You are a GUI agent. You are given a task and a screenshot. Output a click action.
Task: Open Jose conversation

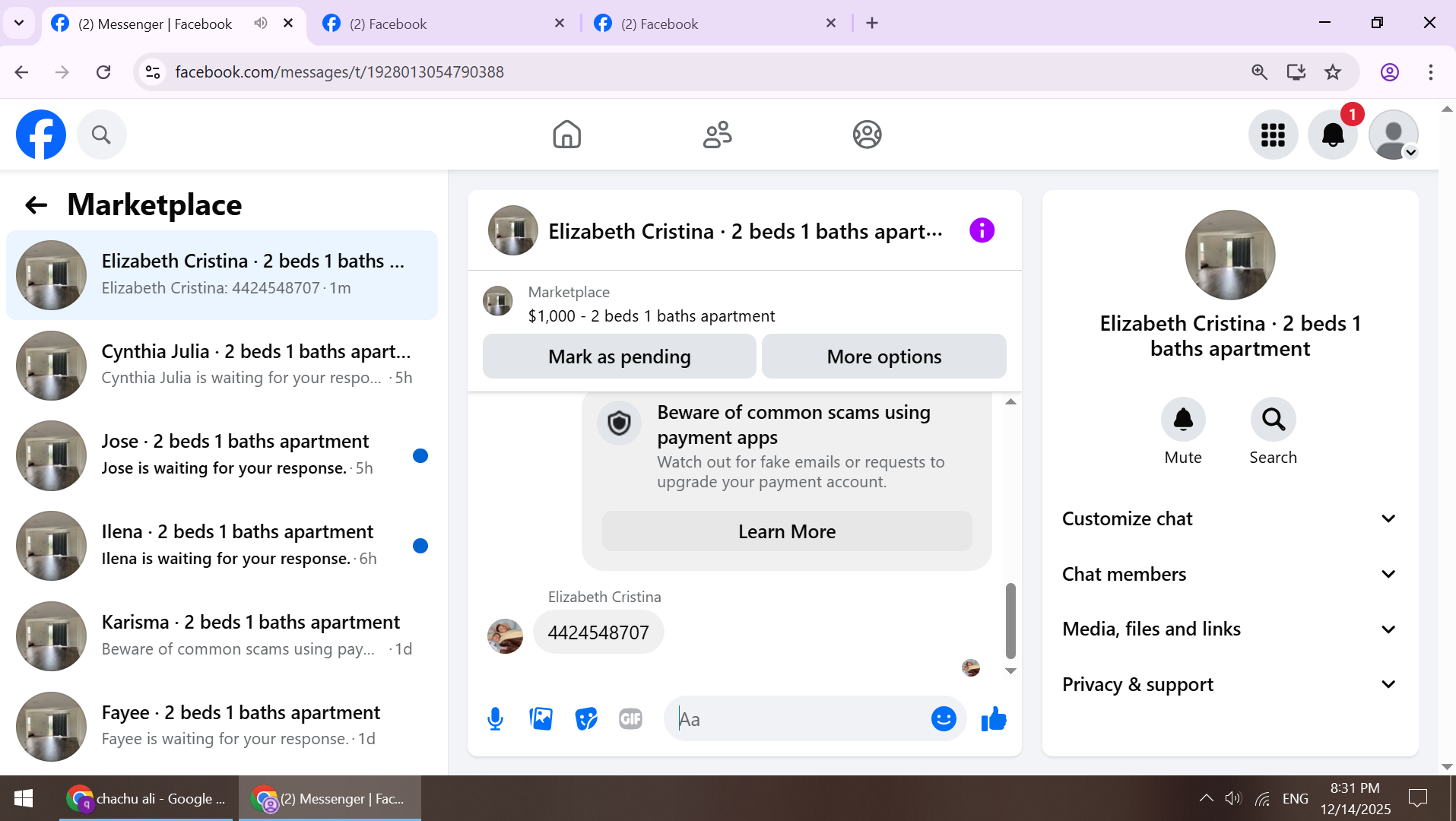click(x=222, y=455)
